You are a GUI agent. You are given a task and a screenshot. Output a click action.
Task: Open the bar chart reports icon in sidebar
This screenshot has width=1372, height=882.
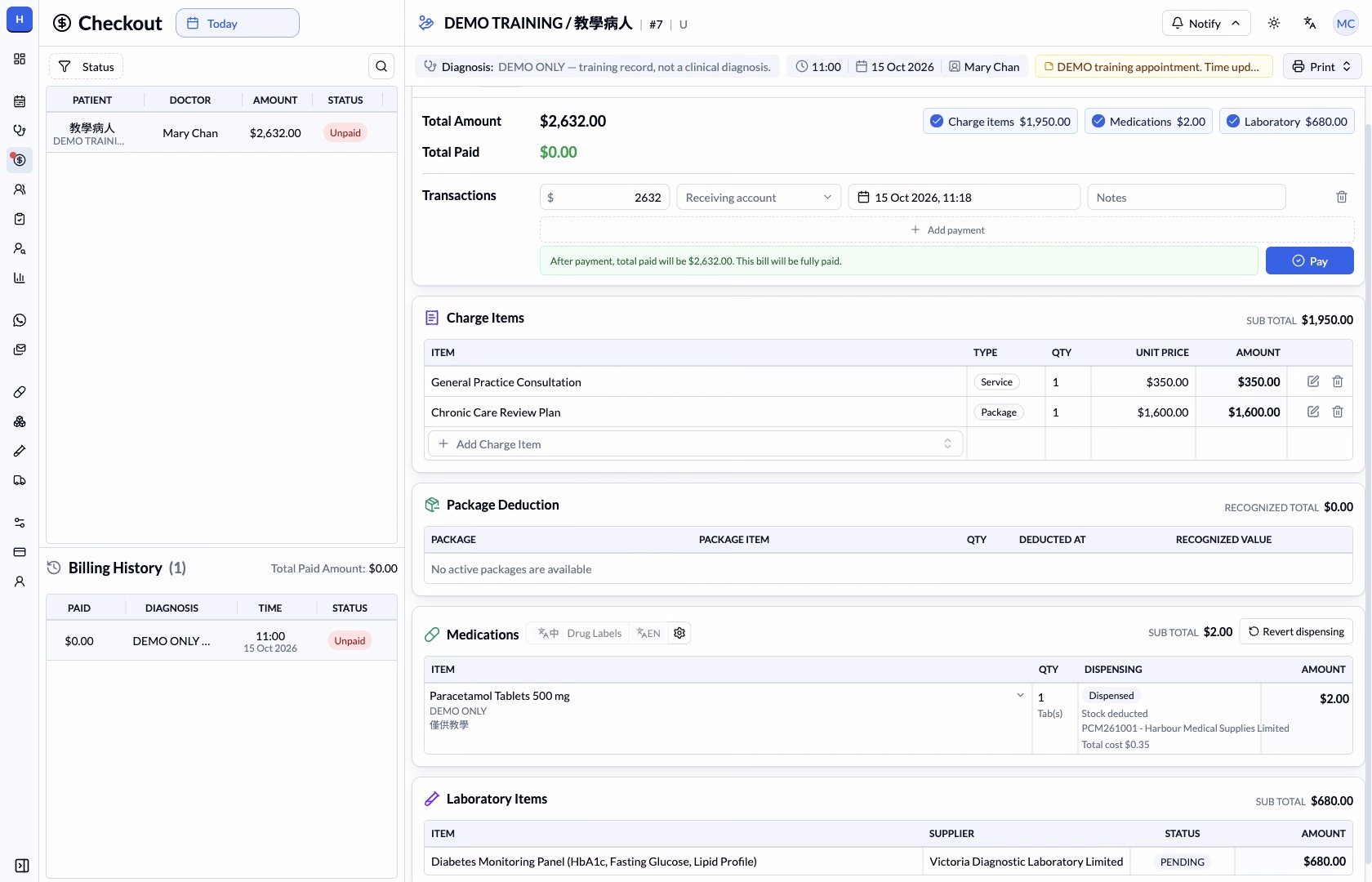click(20, 278)
